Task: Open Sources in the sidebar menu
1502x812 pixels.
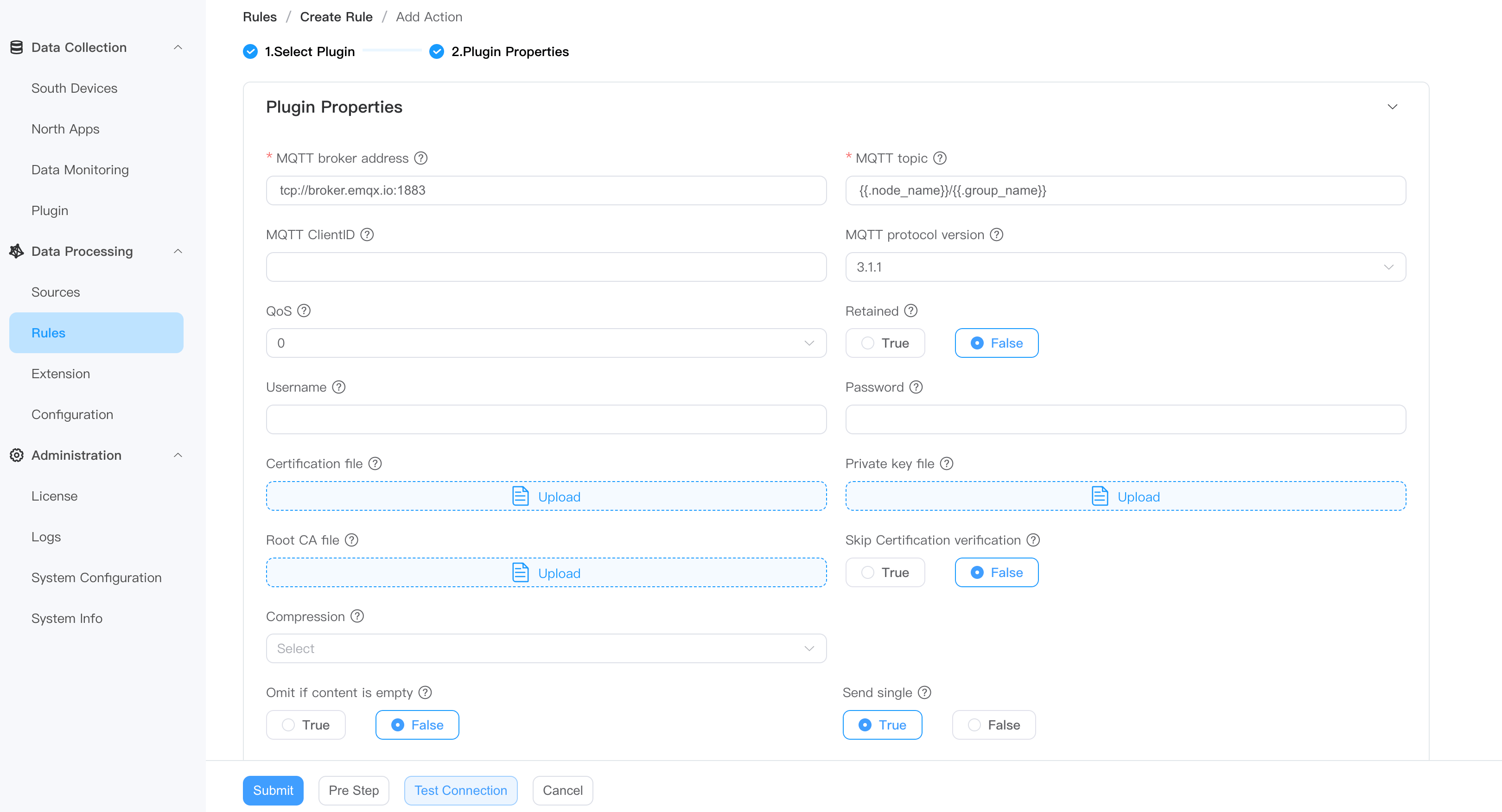Action: tap(55, 292)
